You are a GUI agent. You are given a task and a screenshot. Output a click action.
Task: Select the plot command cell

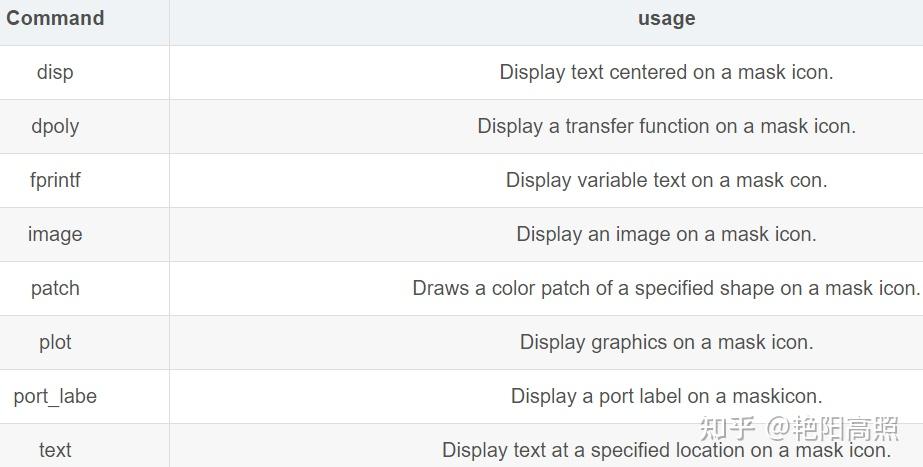pos(55,342)
